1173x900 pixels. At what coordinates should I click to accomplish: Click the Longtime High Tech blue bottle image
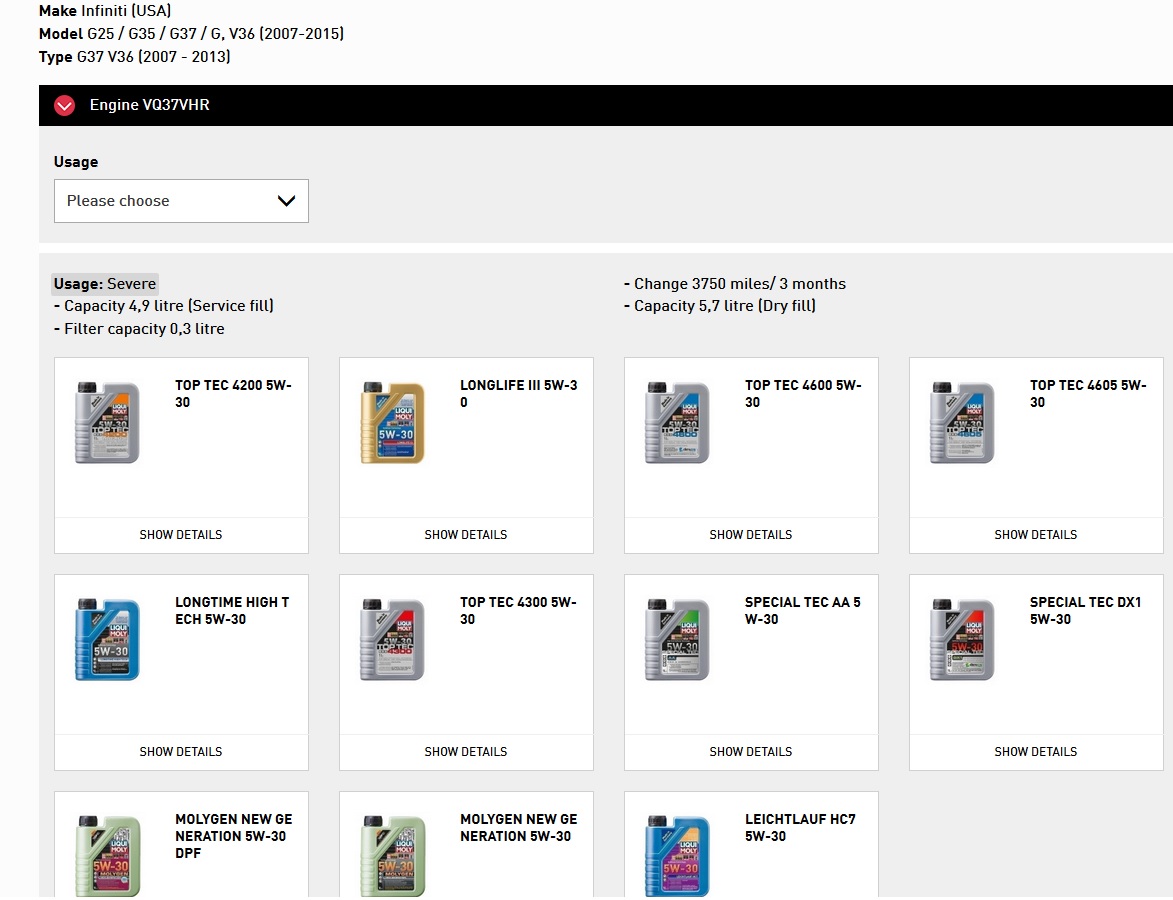[x=108, y=639]
